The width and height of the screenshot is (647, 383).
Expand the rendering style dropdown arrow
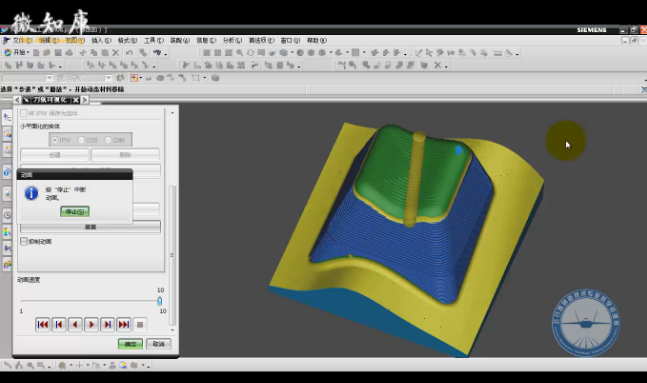coord(292,53)
